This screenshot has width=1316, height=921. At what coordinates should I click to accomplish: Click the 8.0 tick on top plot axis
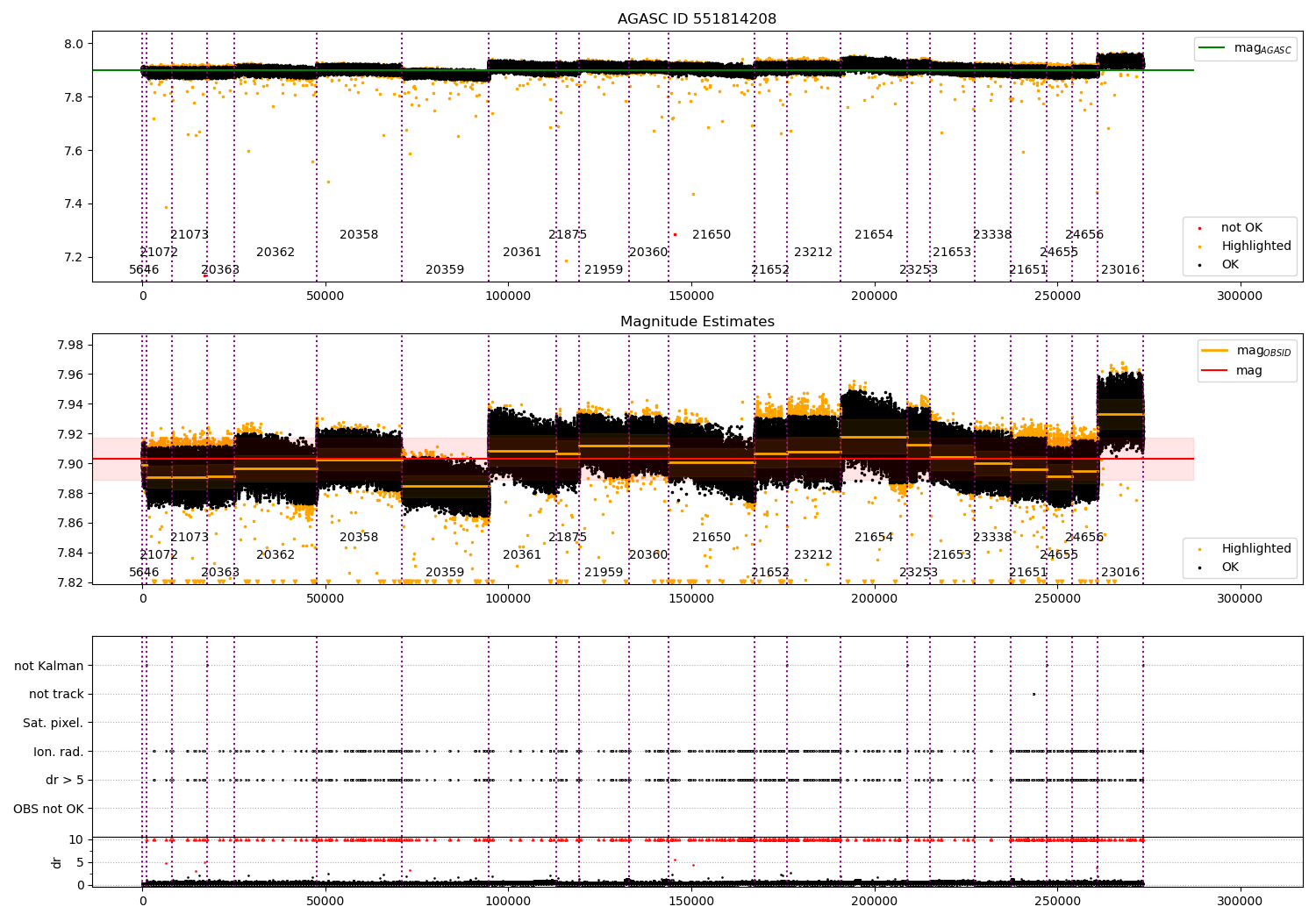75,45
